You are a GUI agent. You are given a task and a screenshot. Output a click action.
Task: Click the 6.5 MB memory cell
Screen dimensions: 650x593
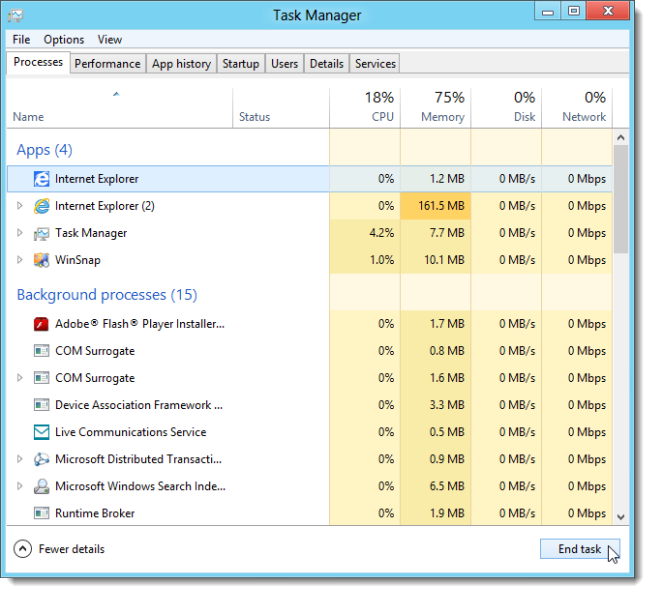436,486
